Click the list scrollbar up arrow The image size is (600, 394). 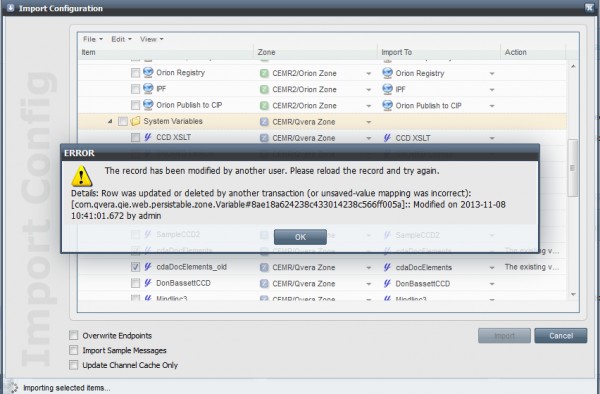pyautogui.click(x=573, y=67)
